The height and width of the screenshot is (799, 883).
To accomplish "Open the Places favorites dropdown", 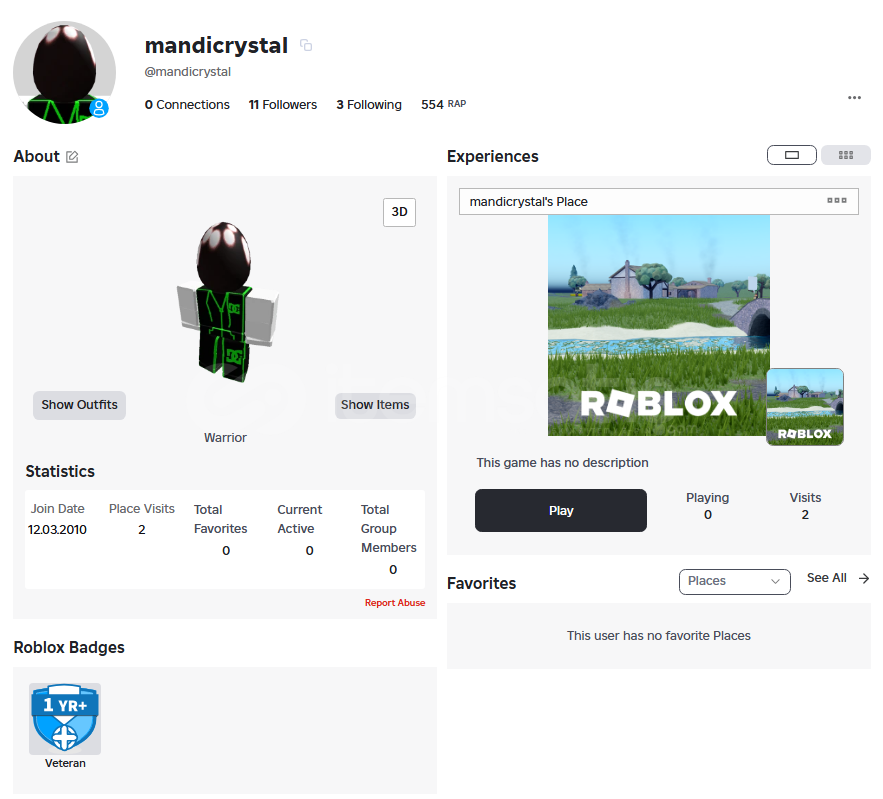I will click(734, 582).
